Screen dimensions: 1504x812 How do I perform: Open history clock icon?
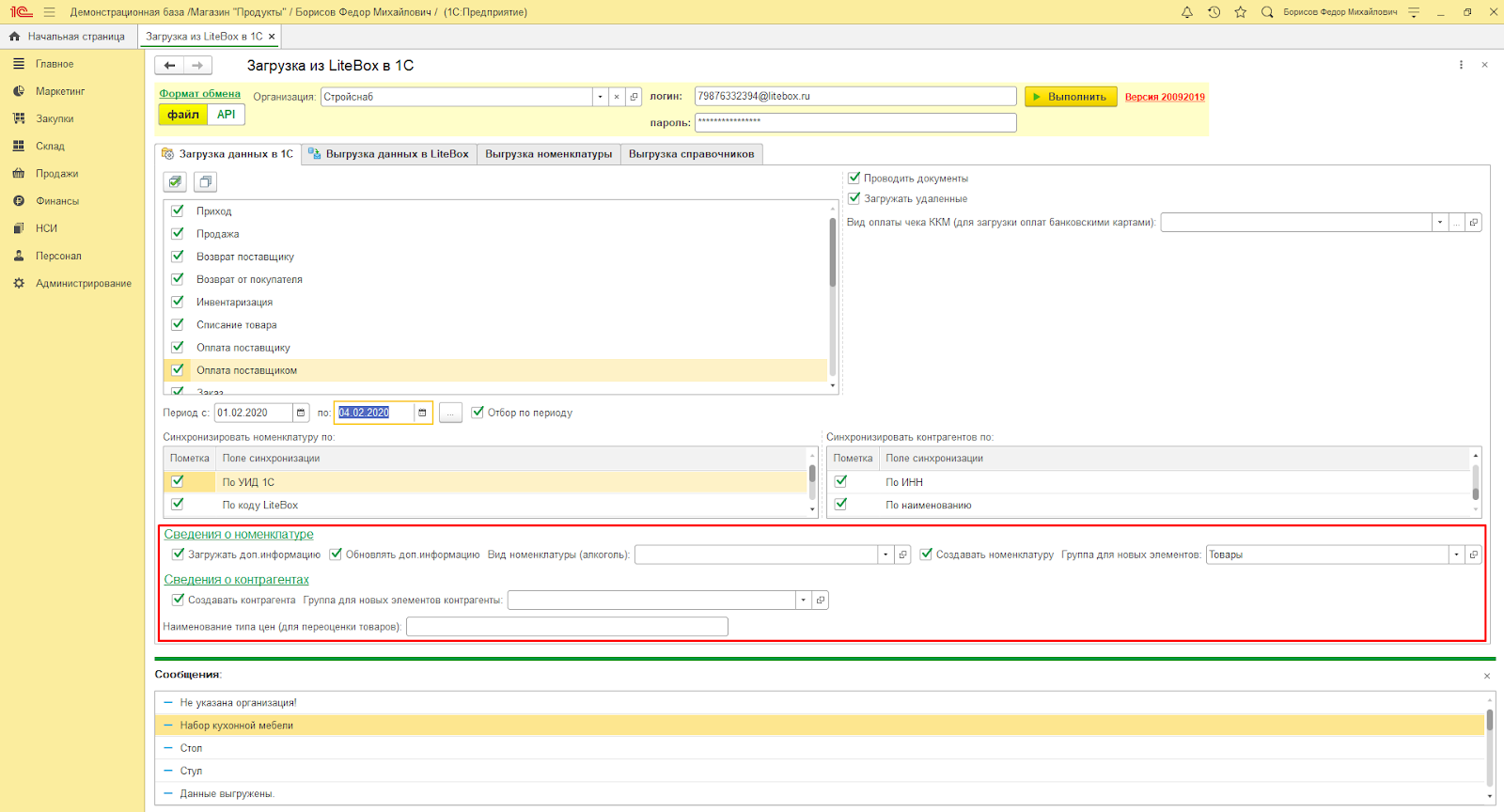1214,12
